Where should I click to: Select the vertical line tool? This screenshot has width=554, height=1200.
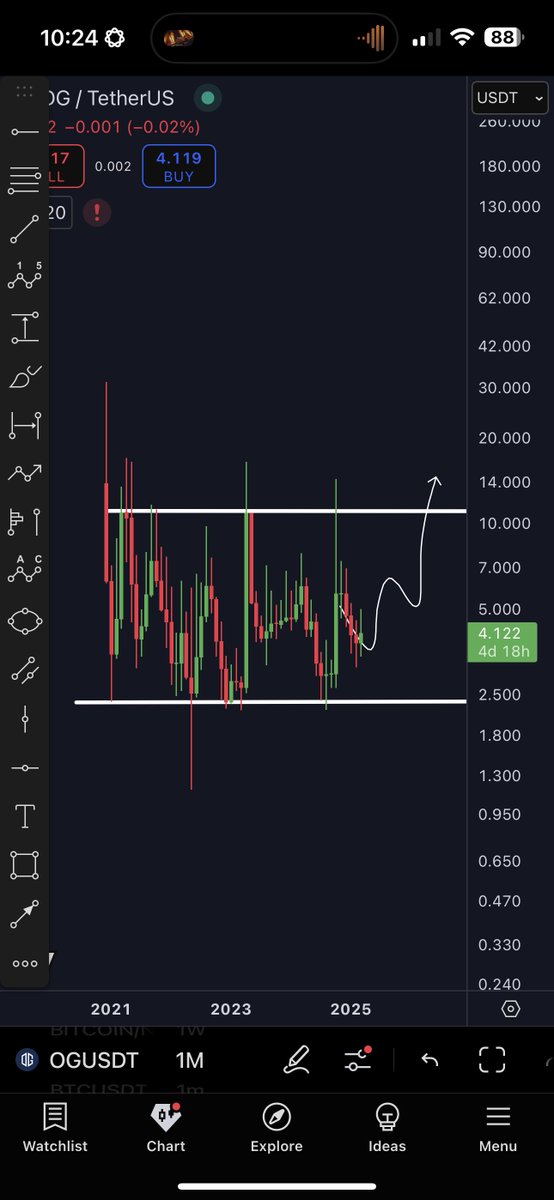[x=24, y=718]
